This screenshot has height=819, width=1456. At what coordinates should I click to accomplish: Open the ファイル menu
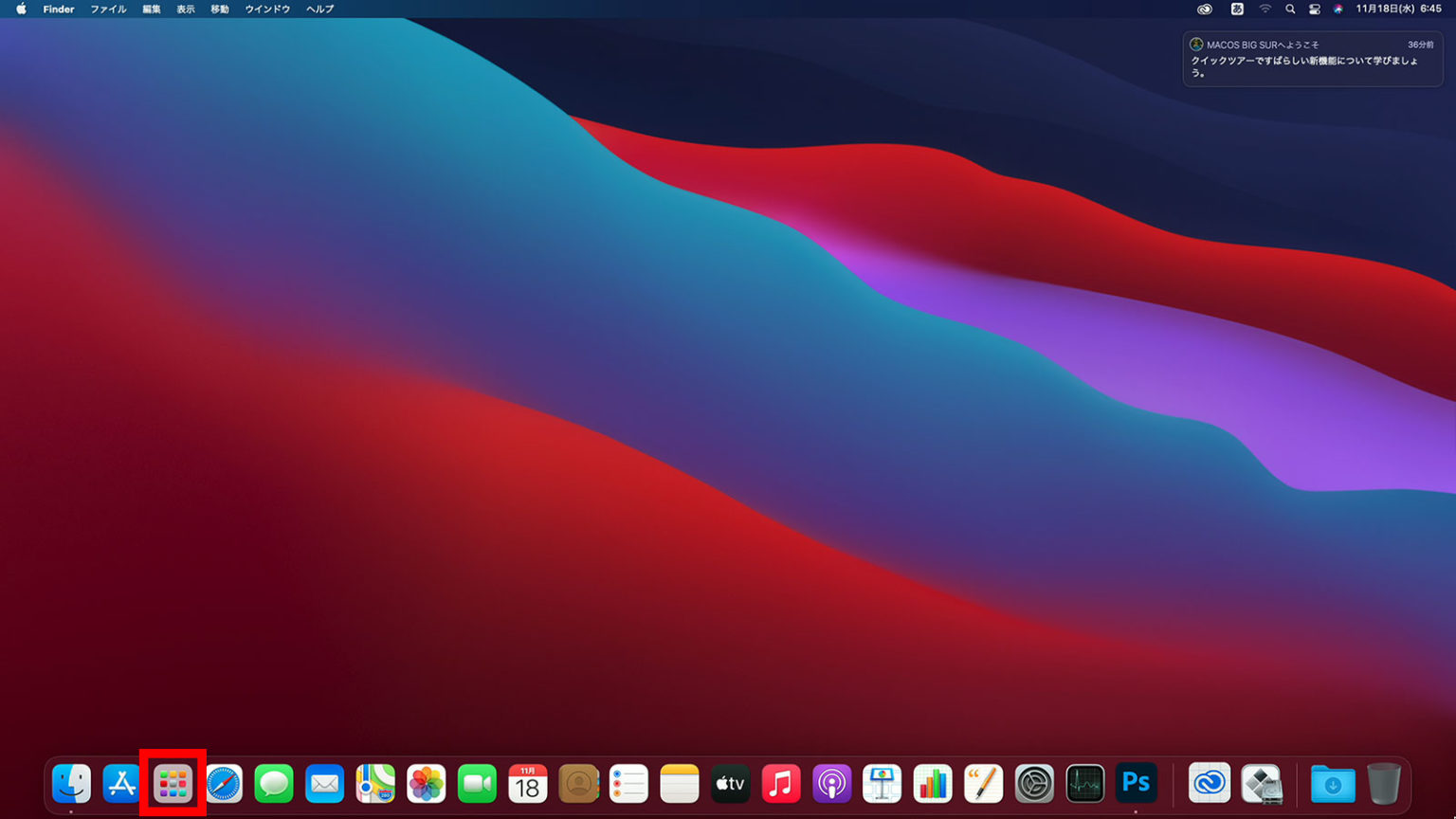tap(108, 9)
